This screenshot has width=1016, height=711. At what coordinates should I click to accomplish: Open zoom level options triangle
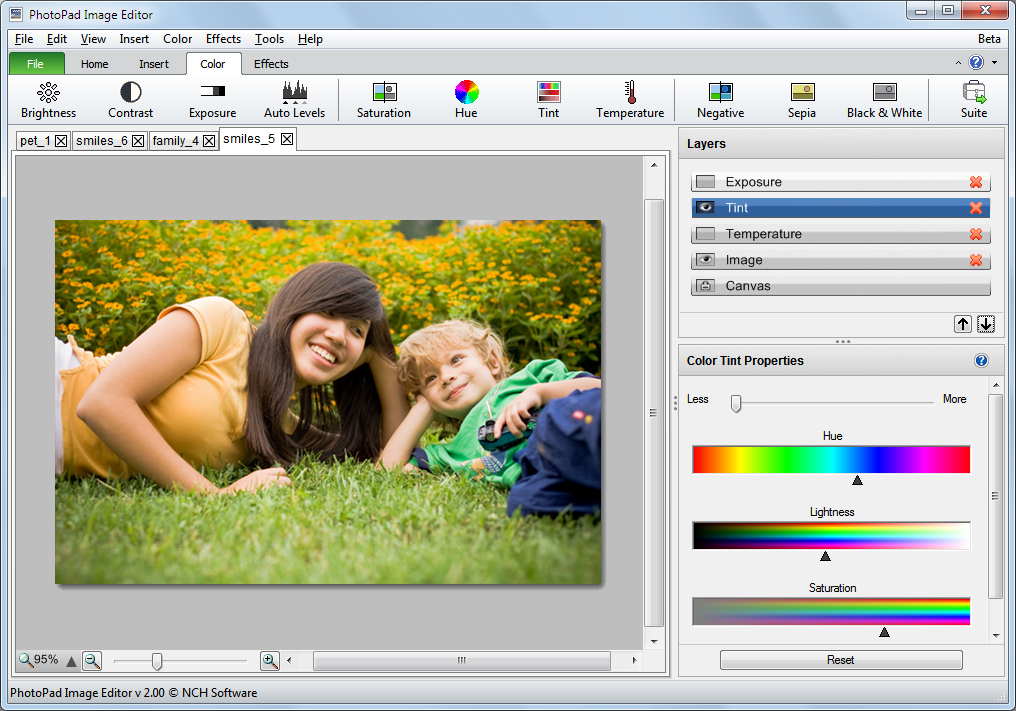[71, 661]
